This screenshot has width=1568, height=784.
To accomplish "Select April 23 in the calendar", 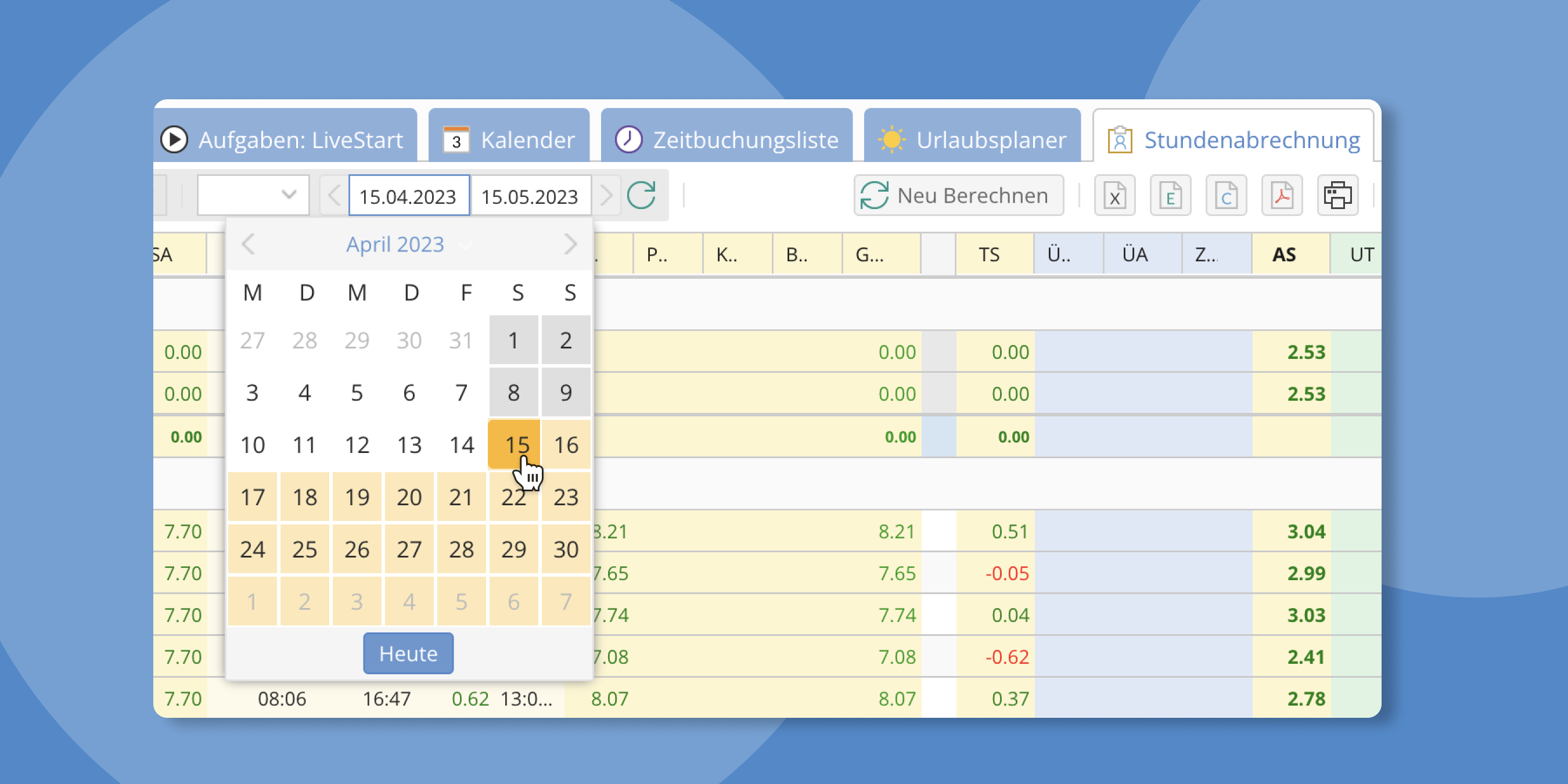I will coord(566,497).
